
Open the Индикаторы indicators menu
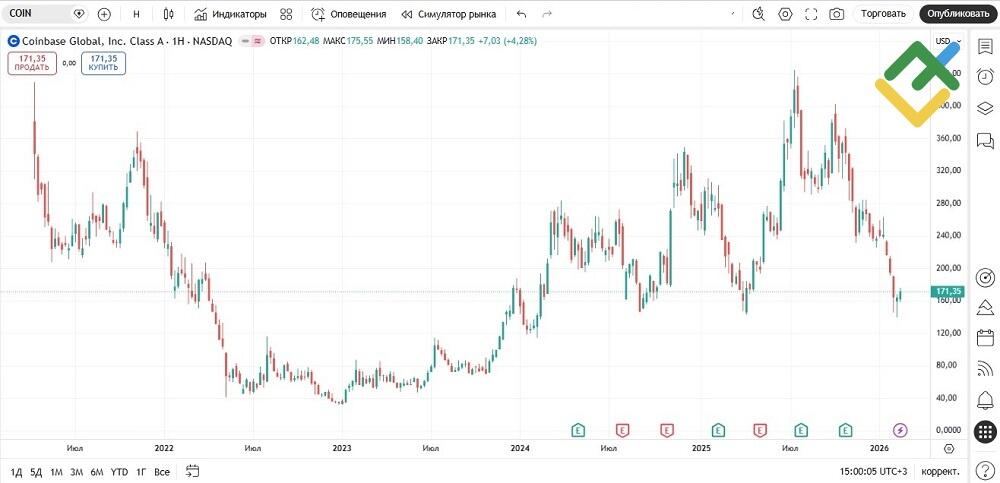[230, 14]
